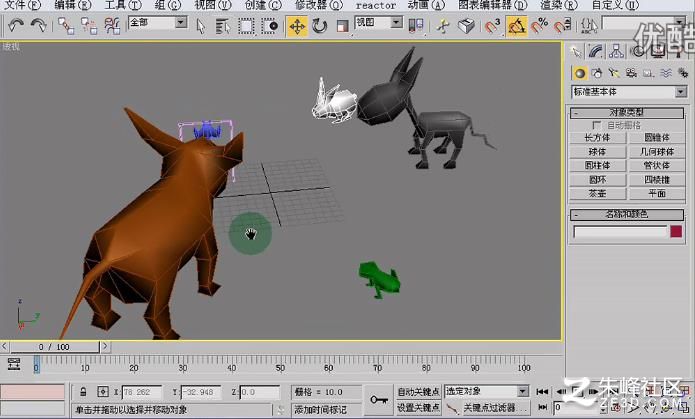Click the 0 / 100 time slider
Image resolution: width=695 pixels, height=419 pixels.
point(54,347)
